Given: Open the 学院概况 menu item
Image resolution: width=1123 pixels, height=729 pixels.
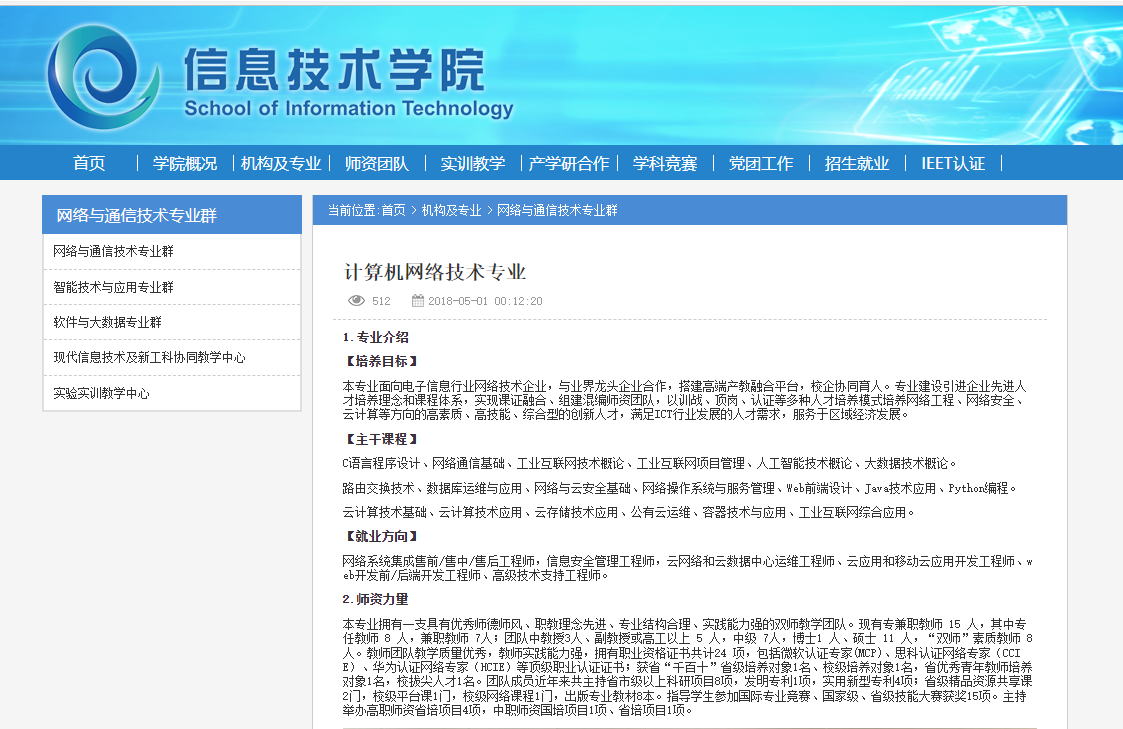Looking at the screenshot, I should (186, 162).
